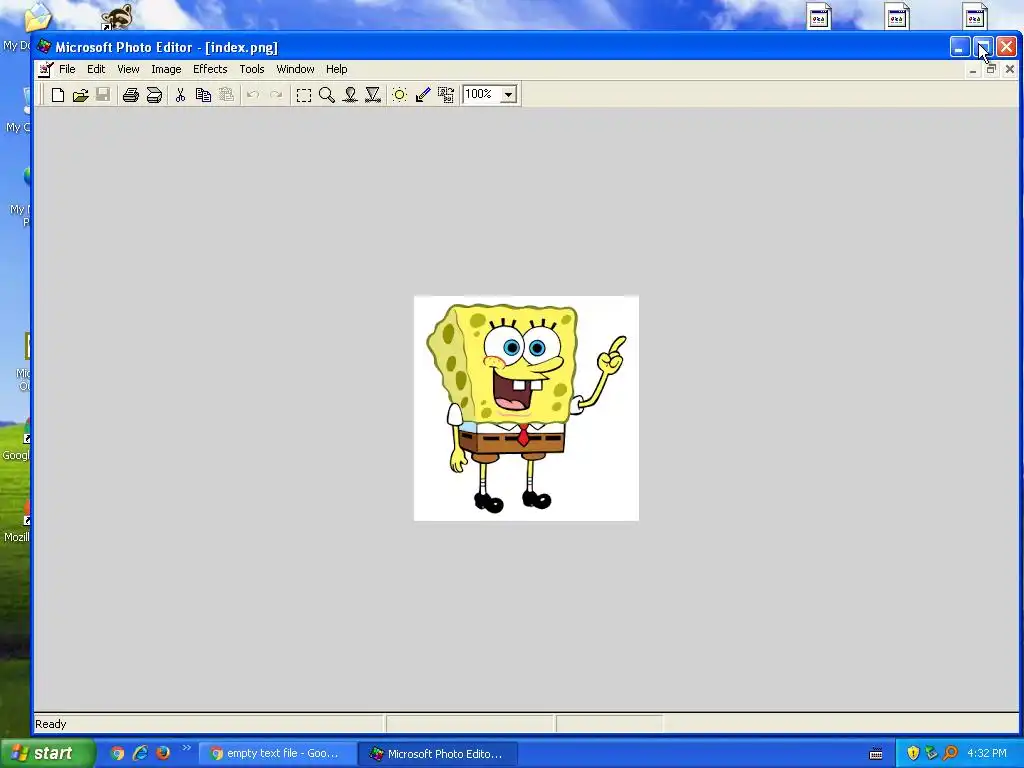Click the SpongeBob image on the canvas
Image resolution: width=1024 pixels, height=768 pixels.
point(526,408)
